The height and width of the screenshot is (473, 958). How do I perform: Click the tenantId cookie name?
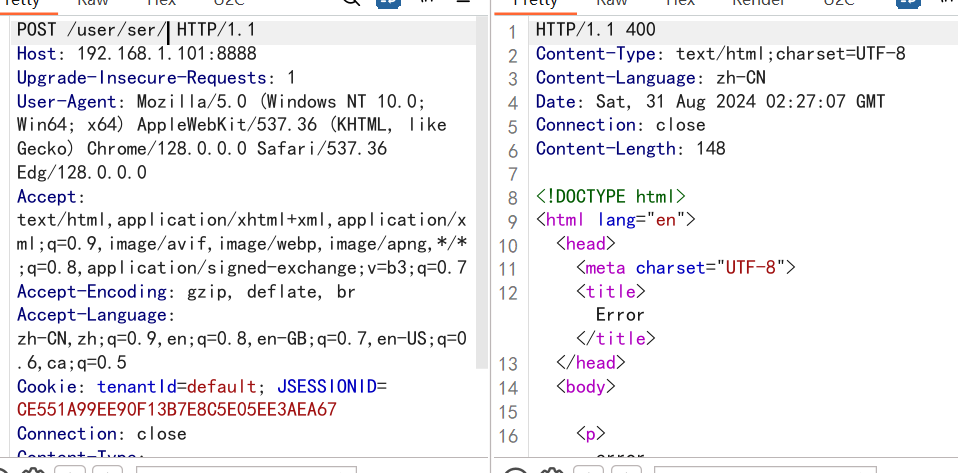pos(136,387)
